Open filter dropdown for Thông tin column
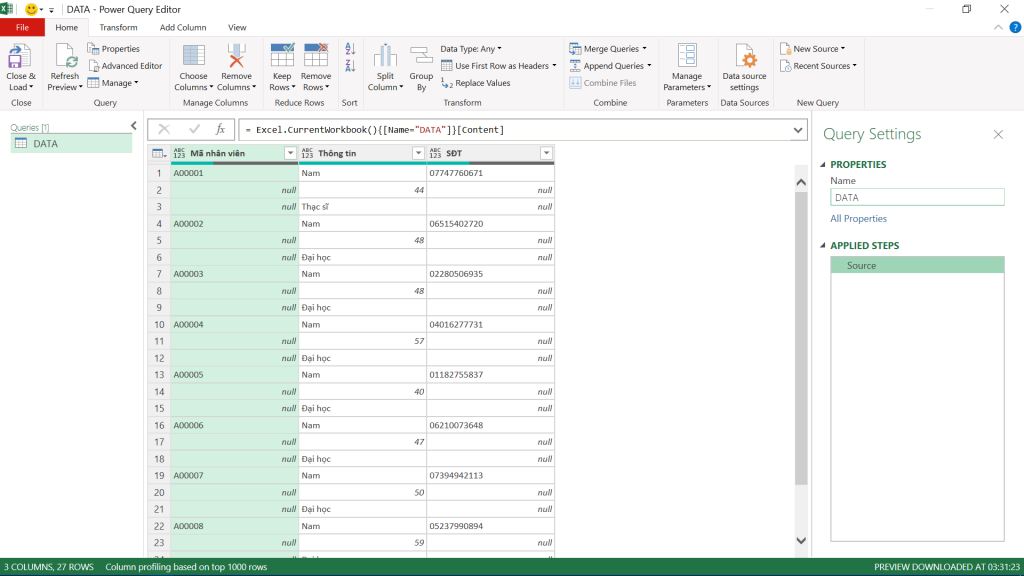This screenshot has width=1024, height=576. coord(419,153)
